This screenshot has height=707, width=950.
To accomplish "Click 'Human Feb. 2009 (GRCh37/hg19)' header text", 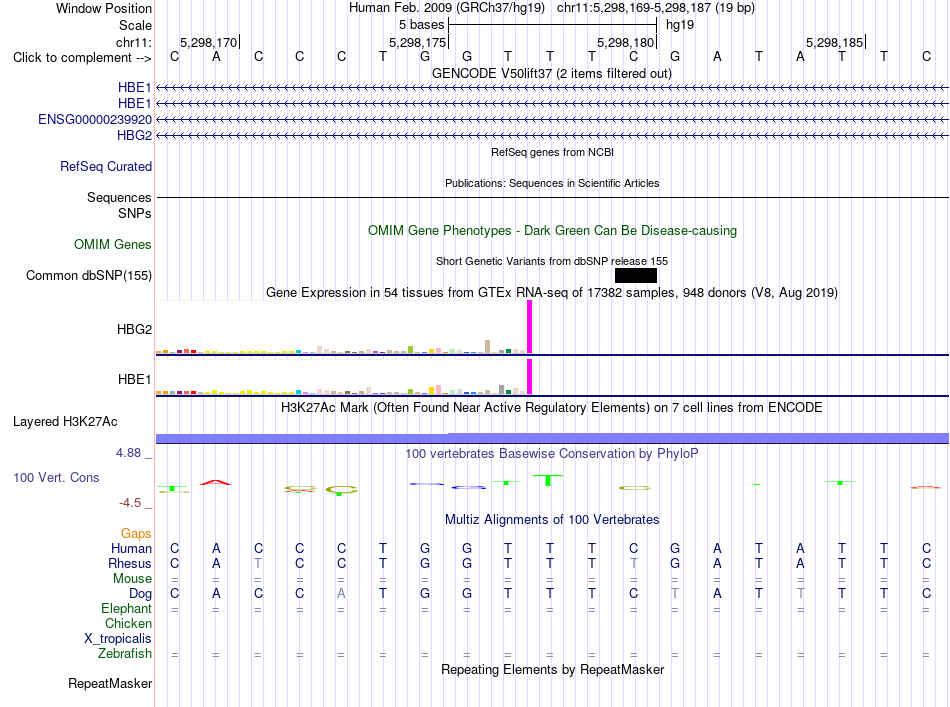I will tap(447, 8).
